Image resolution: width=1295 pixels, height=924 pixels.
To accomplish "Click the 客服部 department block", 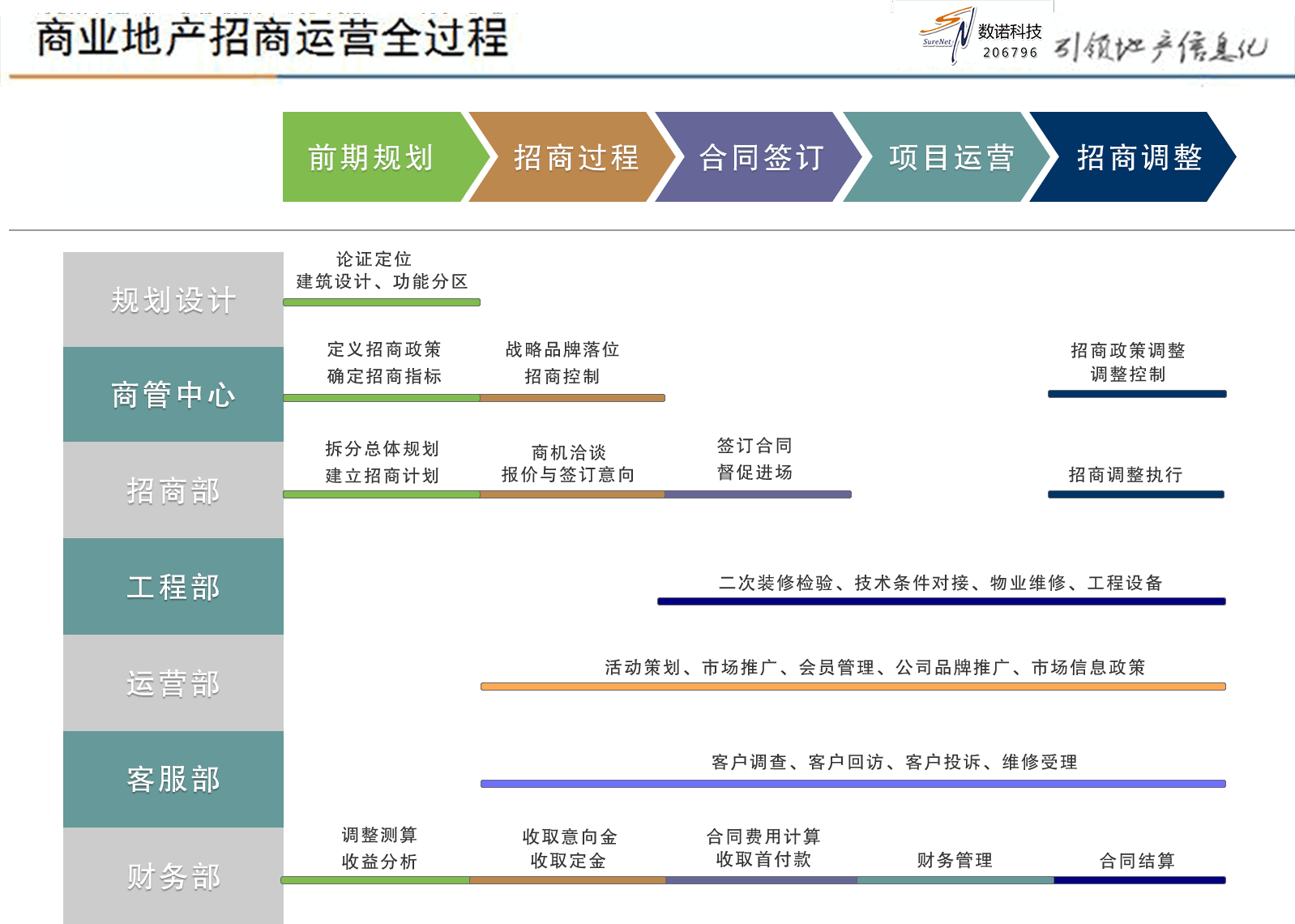I will [x=173, y=779].
